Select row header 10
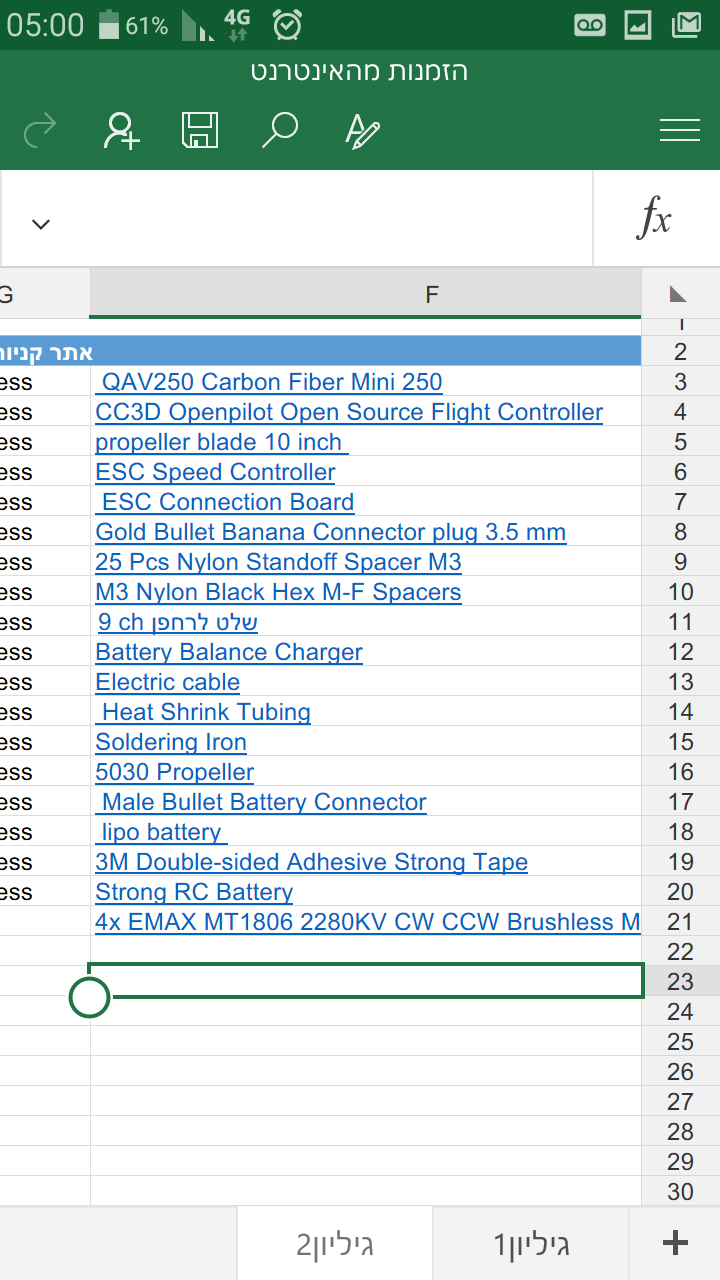The height and width of the screenshot is (1280, 720). point(681,591)
